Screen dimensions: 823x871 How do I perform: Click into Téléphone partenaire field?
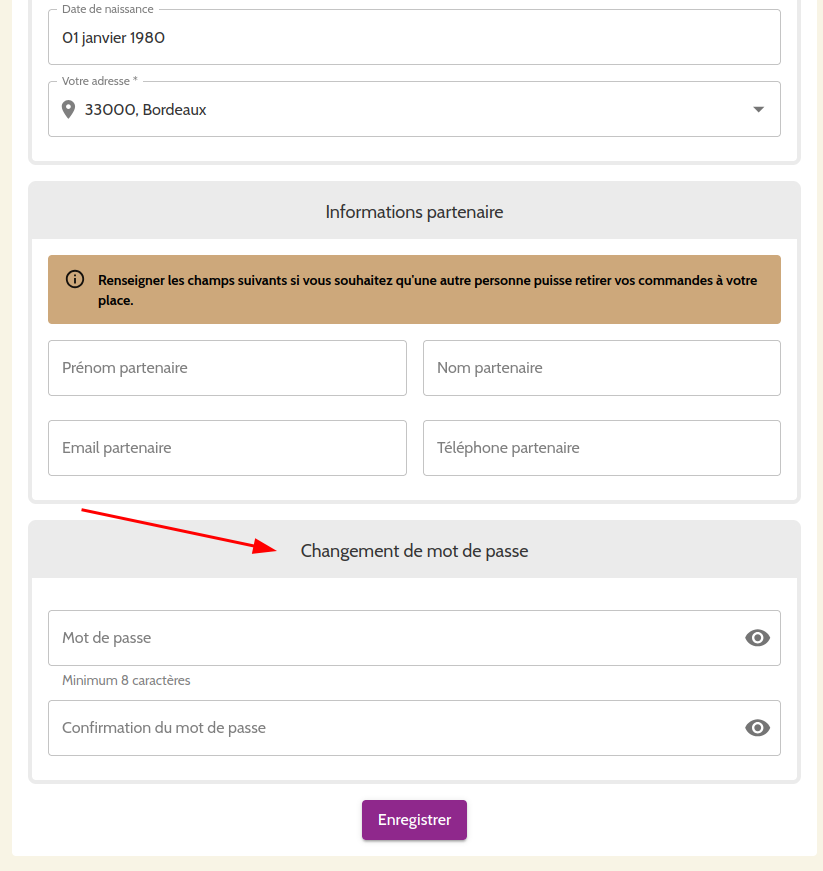coord(601,448)
